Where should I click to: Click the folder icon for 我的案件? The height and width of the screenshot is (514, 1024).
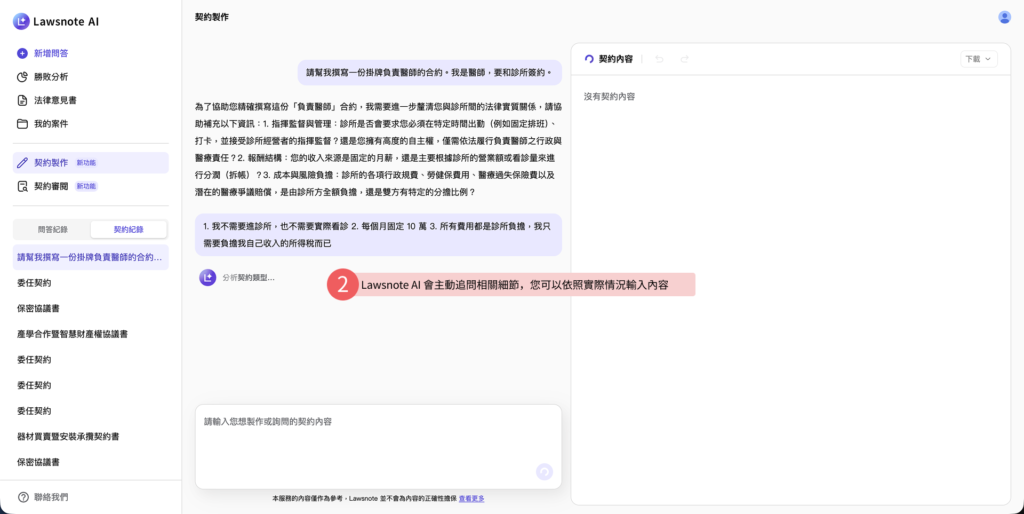pos(22,124)
